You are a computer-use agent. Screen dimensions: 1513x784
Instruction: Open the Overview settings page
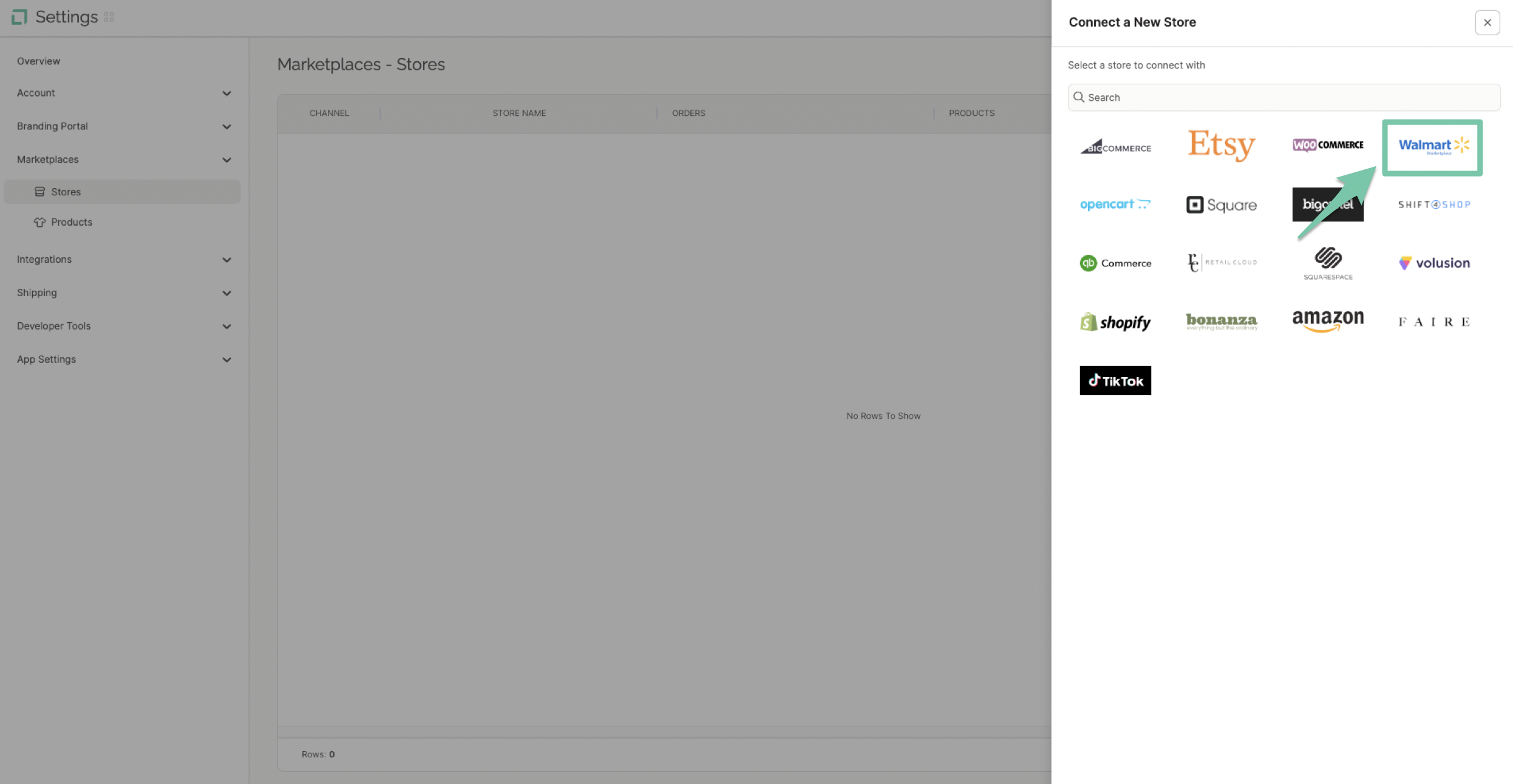(38, 61)
